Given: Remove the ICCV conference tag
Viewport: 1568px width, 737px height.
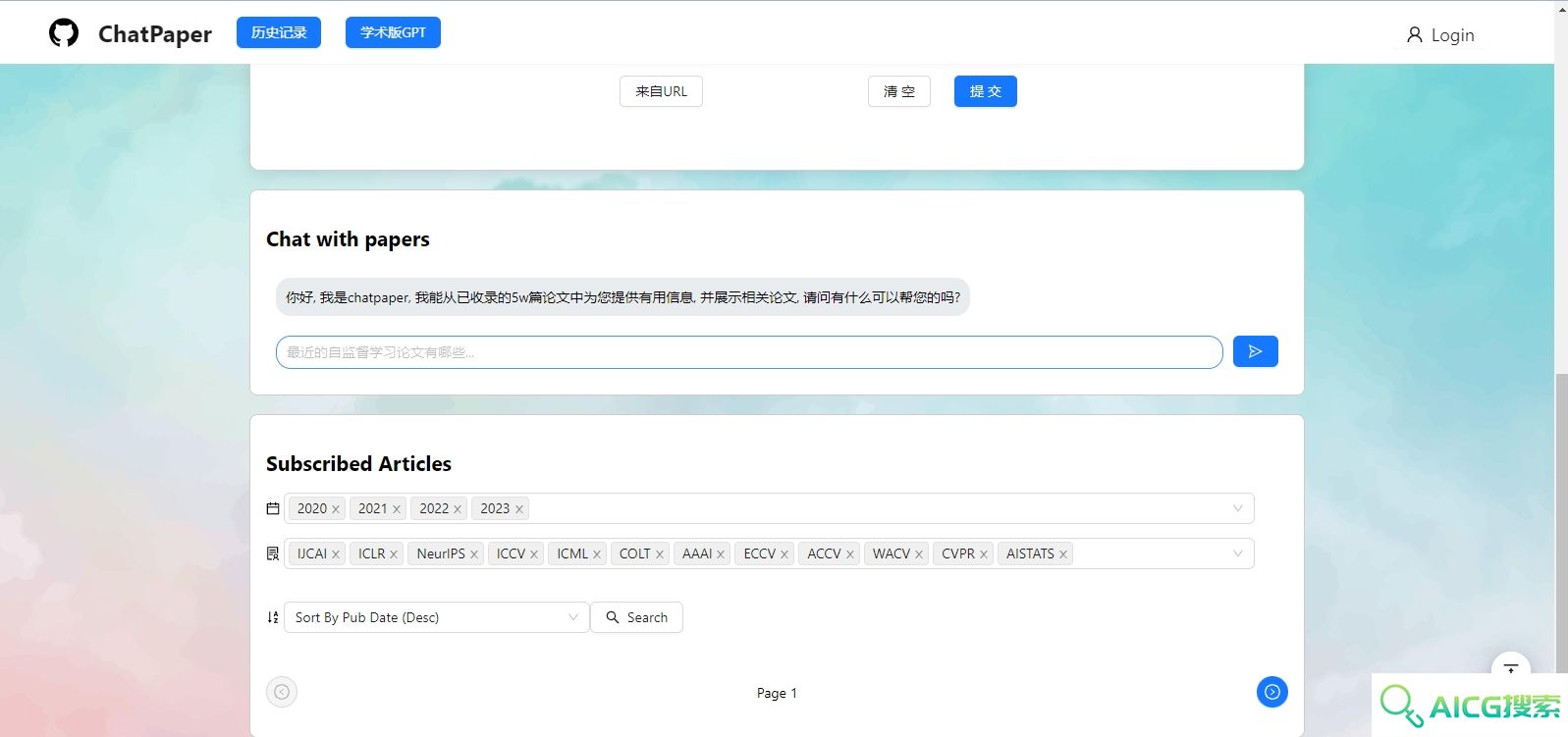Looking at the screenshot, I should coord(534,554).
